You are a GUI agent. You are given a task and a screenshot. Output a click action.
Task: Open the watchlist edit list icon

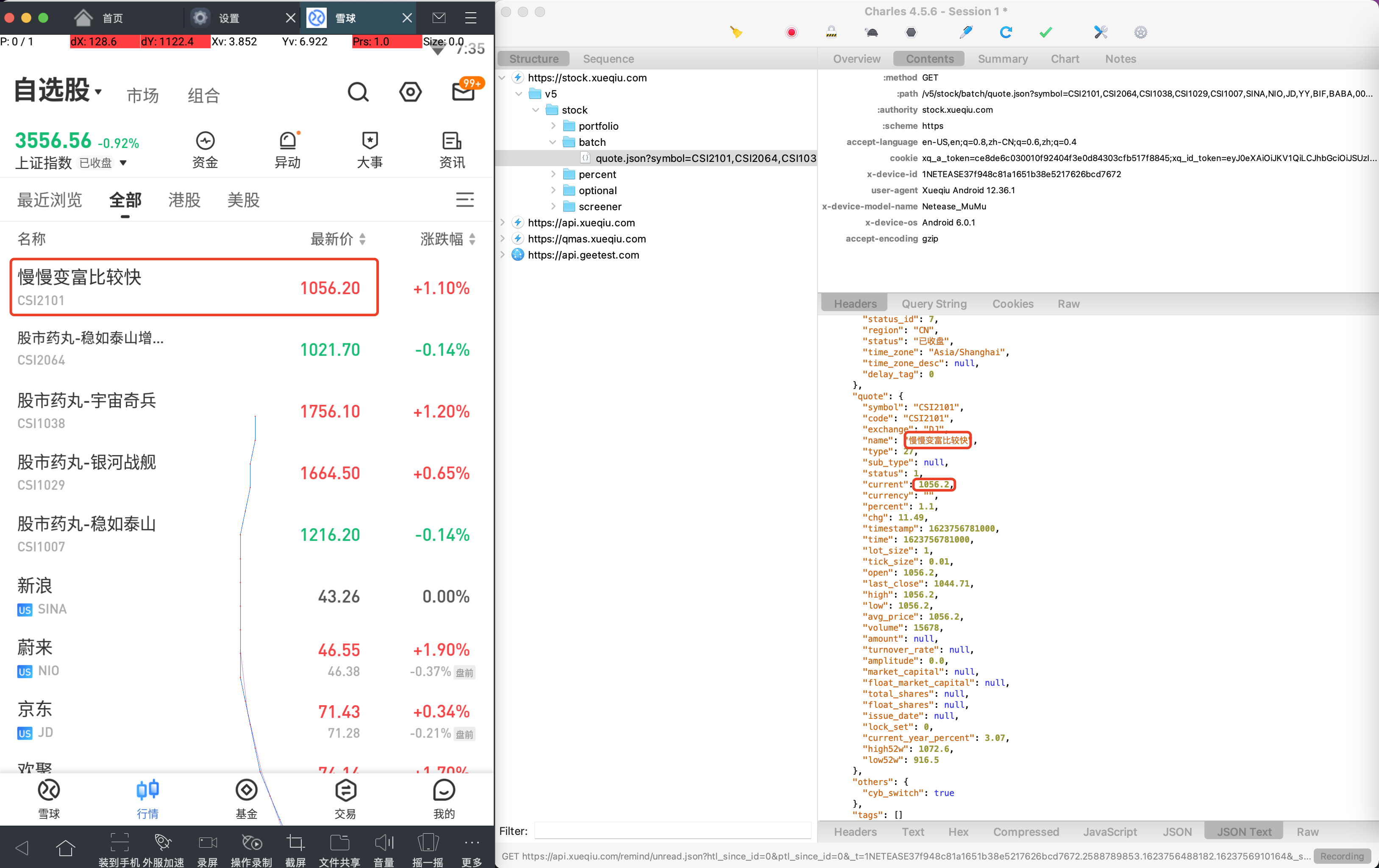[464, 200]
